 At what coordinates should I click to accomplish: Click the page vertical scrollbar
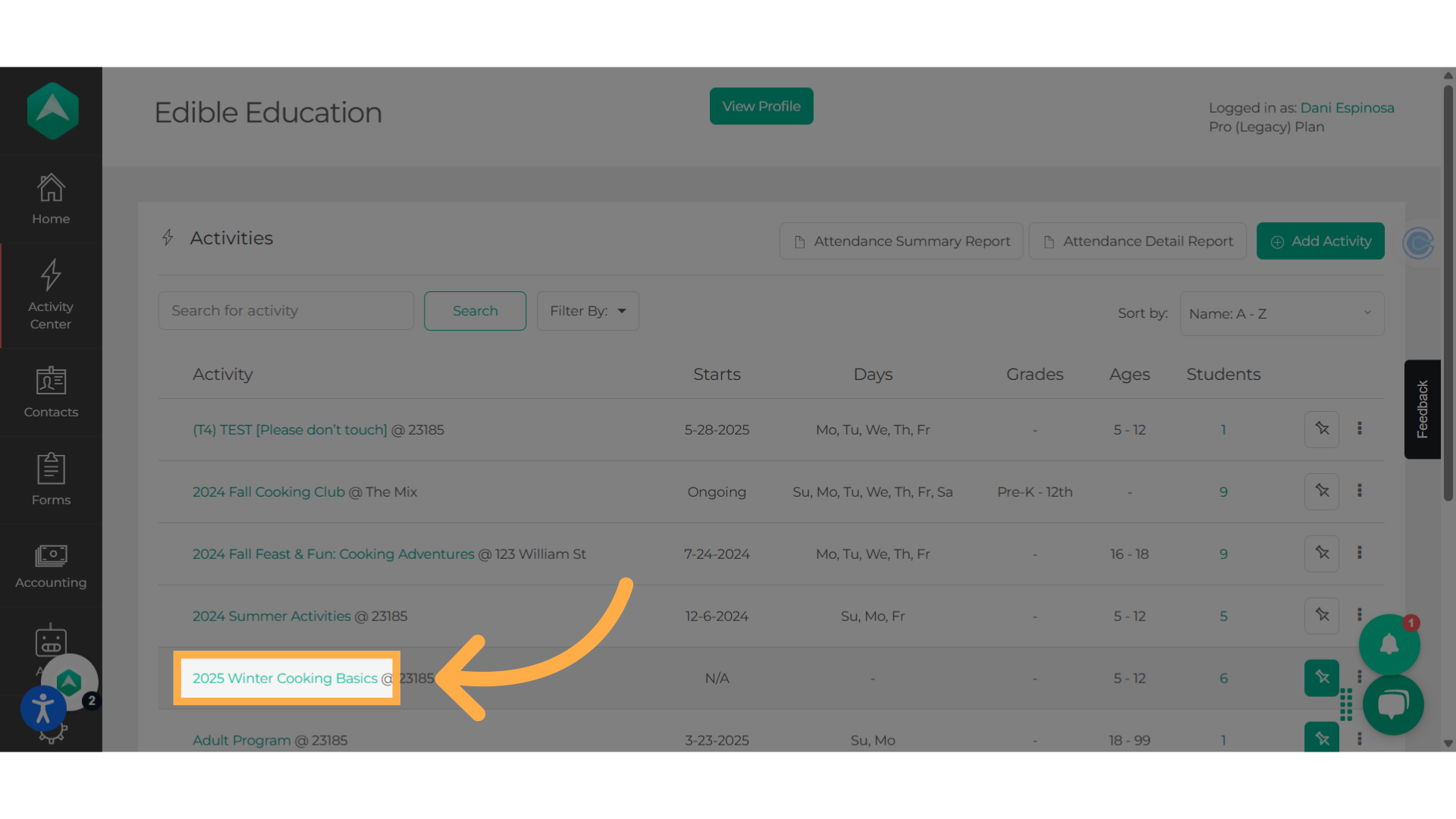(x=1448, y=292)
